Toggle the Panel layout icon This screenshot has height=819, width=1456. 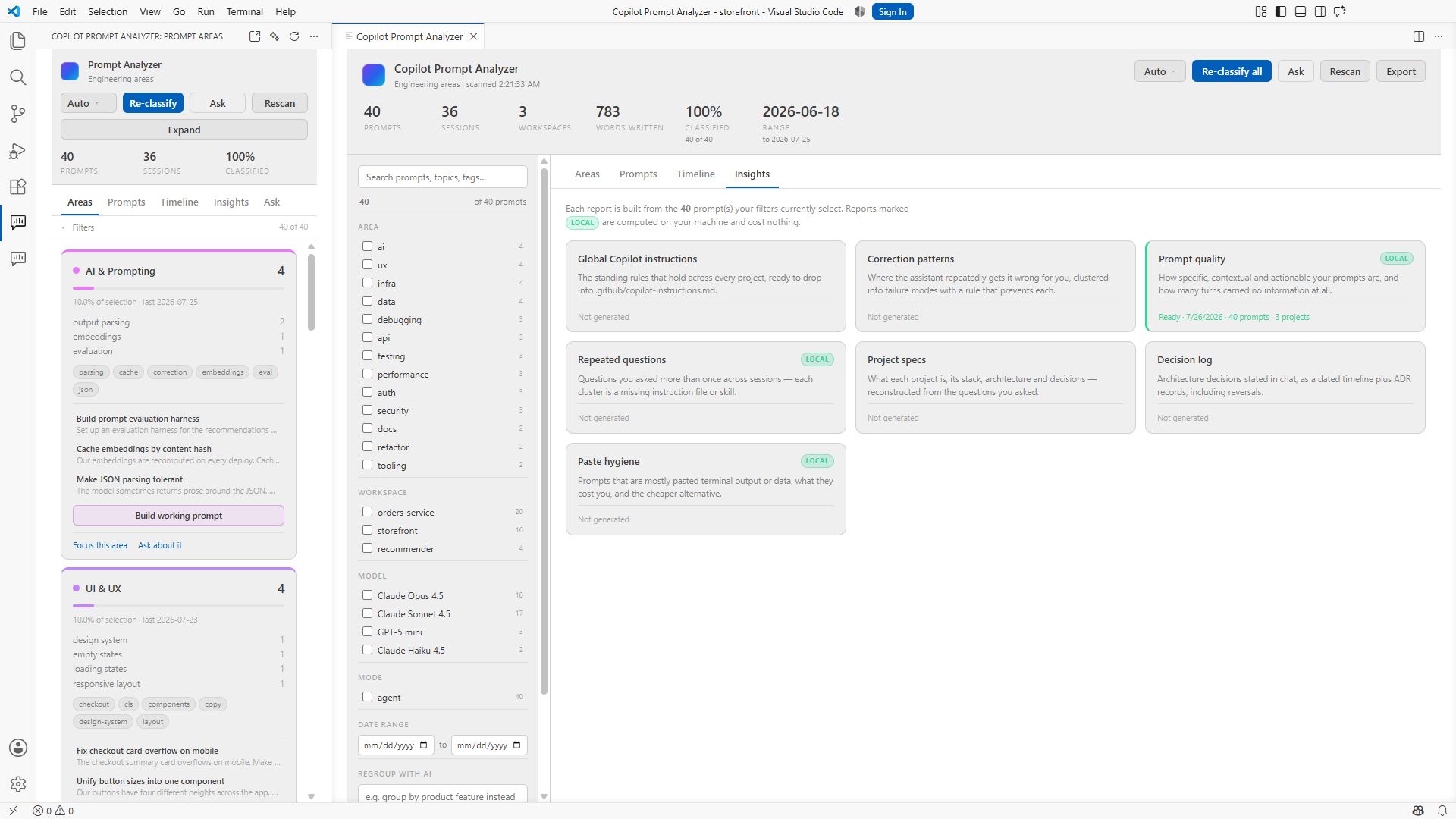pos(1301,11)
